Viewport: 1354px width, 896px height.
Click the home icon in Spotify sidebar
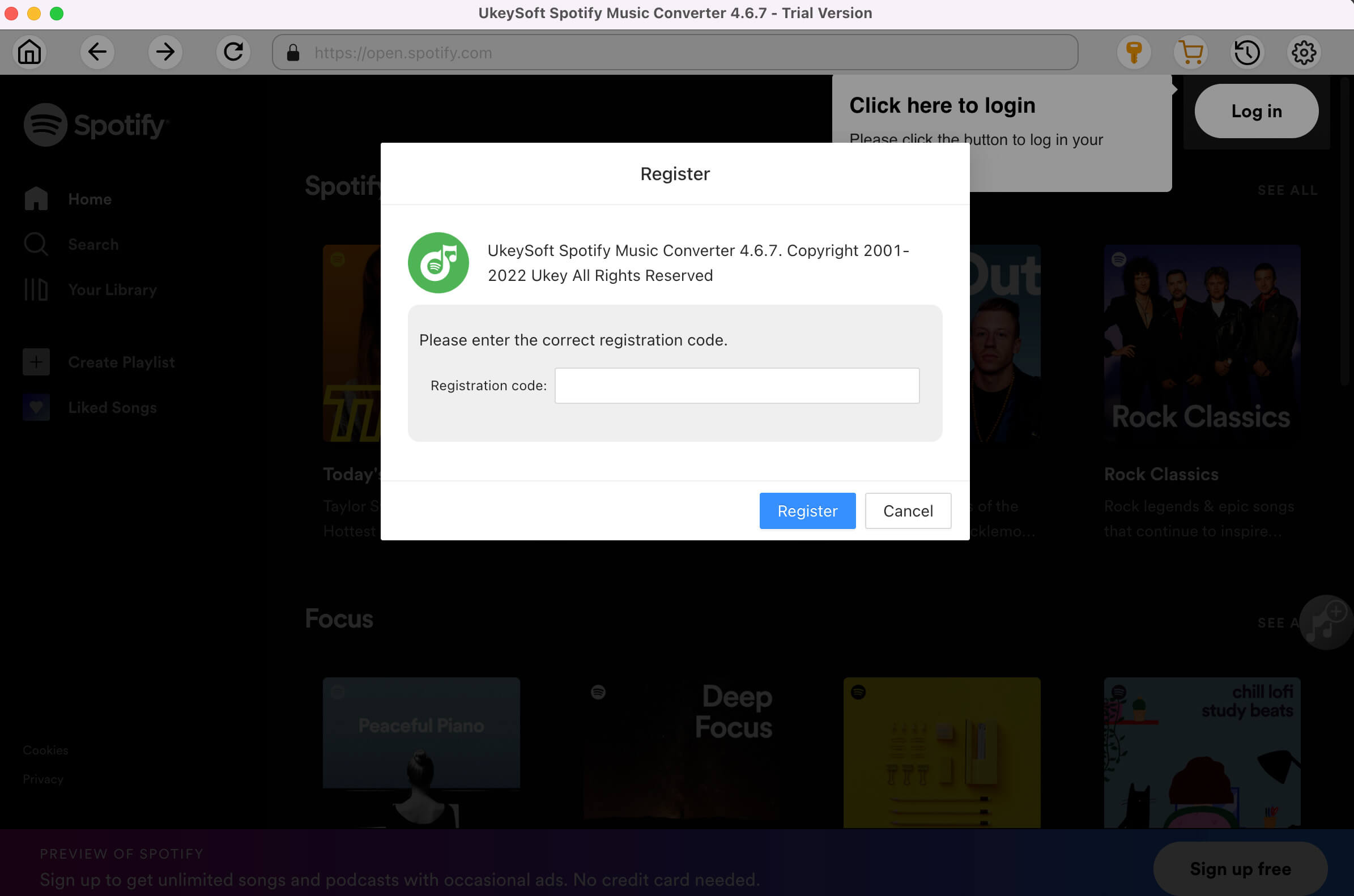pos(35,198)
